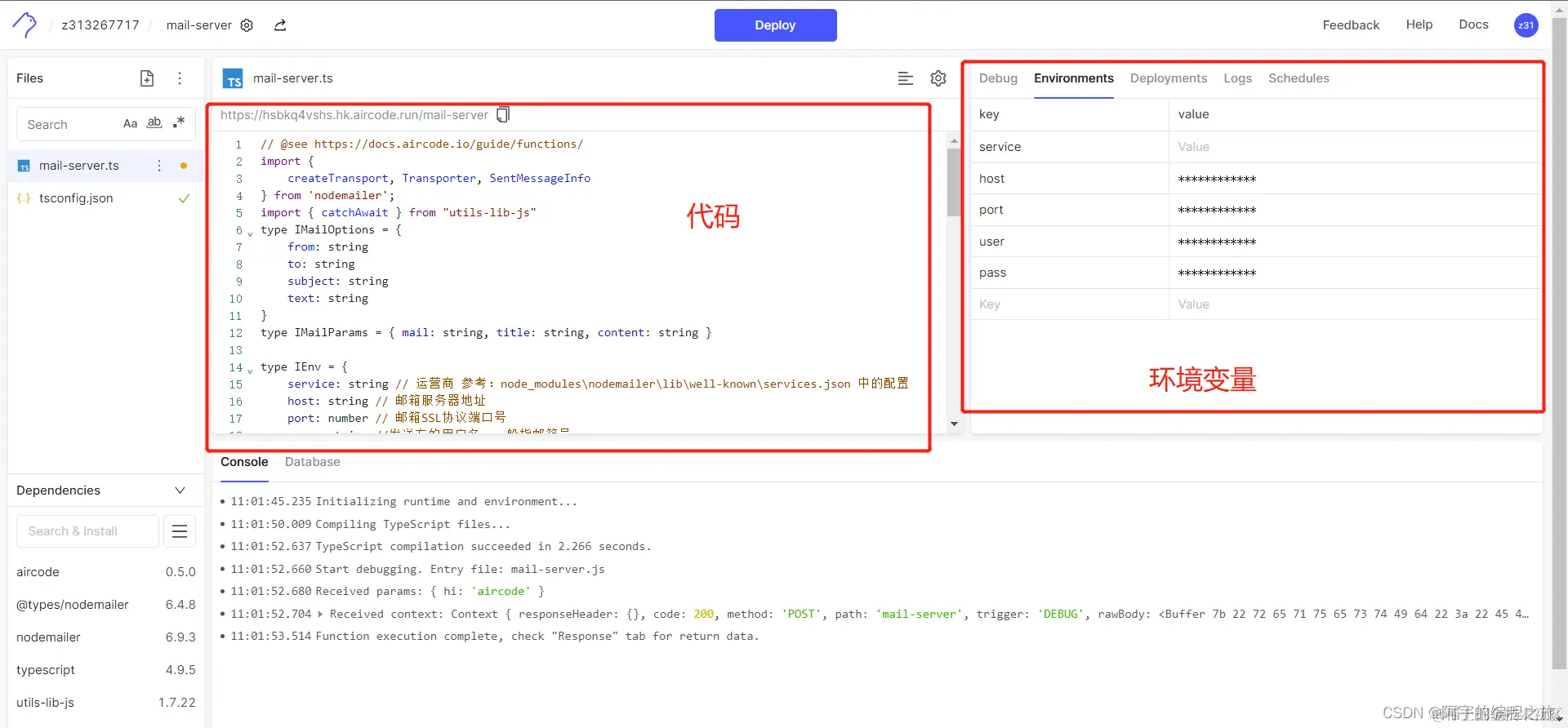1568x728 pixels.
Task: Click the 'pass' environment key
Action: point(992,273)
